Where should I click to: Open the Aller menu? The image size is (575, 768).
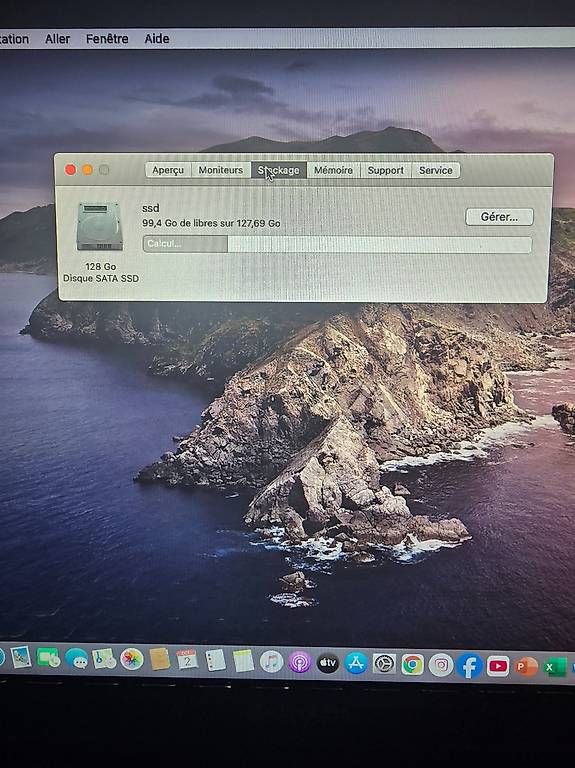coord(57,39)
